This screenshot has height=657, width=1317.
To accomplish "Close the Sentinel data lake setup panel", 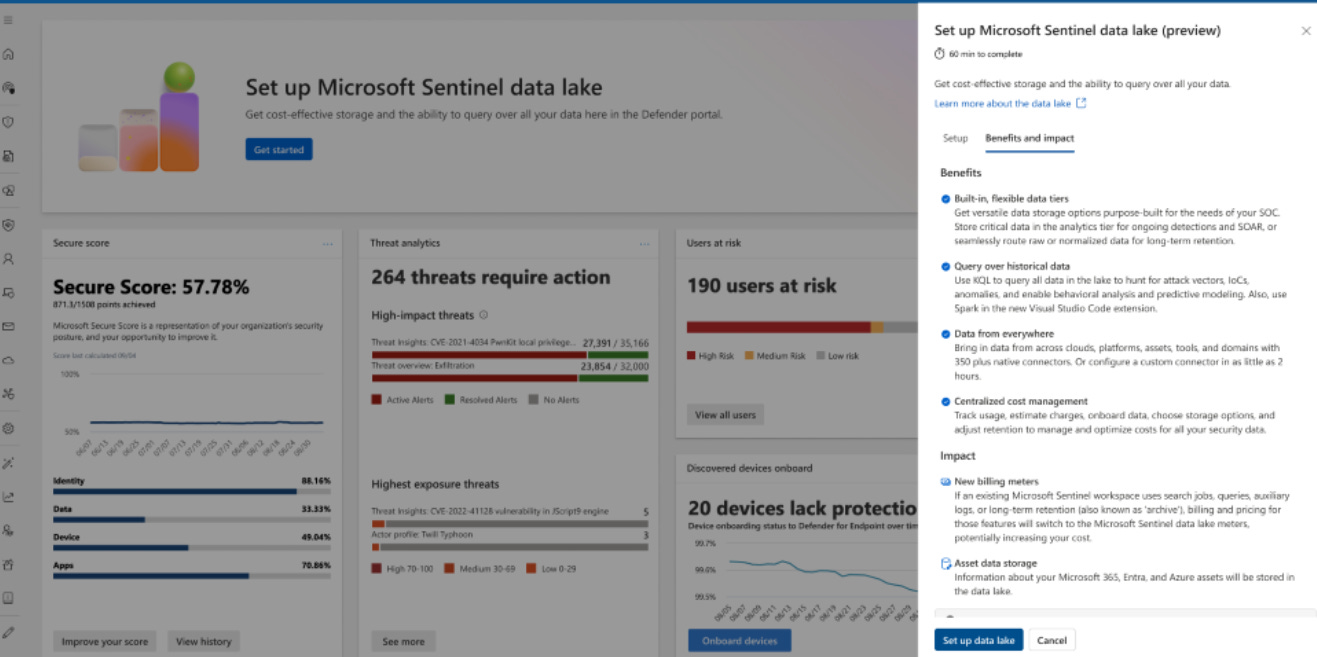I will 1305,31.
